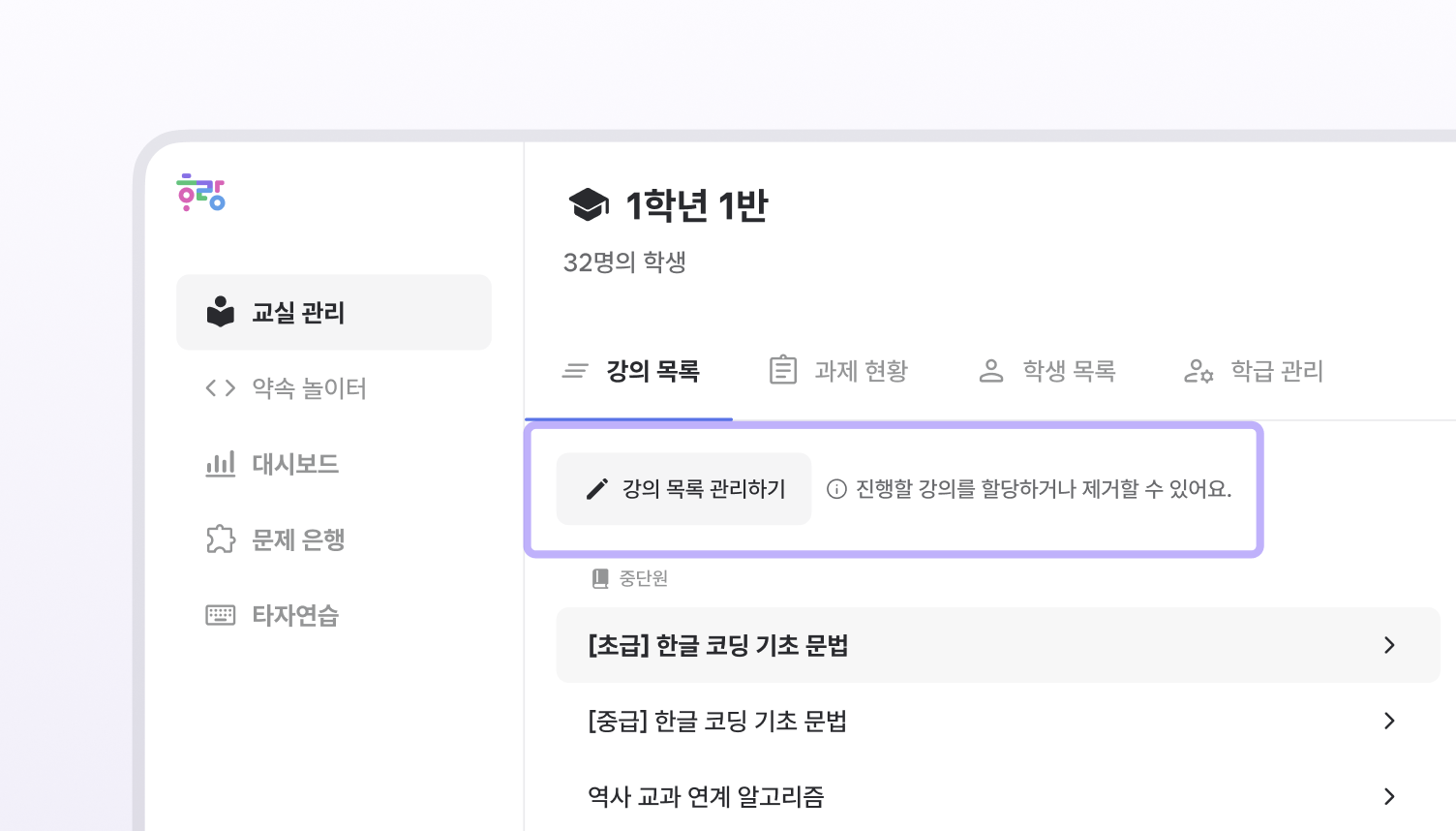Viewport: 1456px width, 831px height.
Task: Click the colorful app logo in sidebar
Action: (x=201, y=193)
